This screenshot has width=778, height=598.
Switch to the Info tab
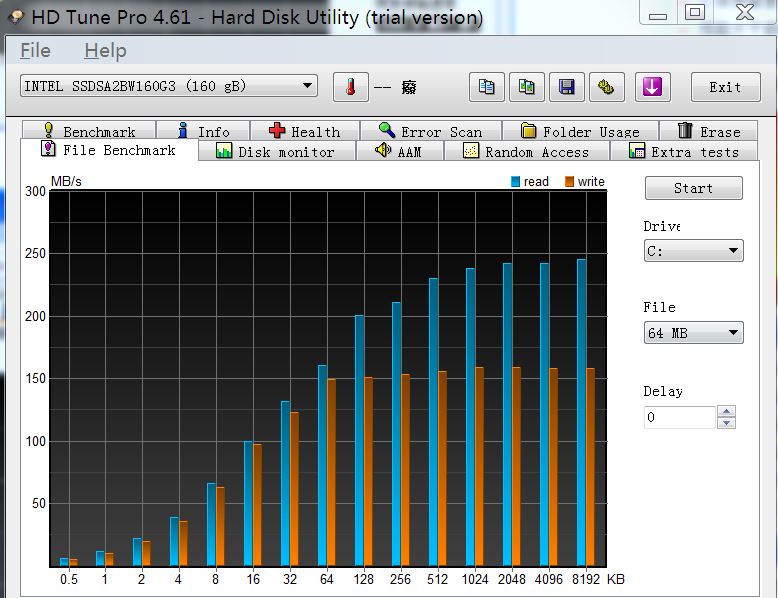coord(203,131)
